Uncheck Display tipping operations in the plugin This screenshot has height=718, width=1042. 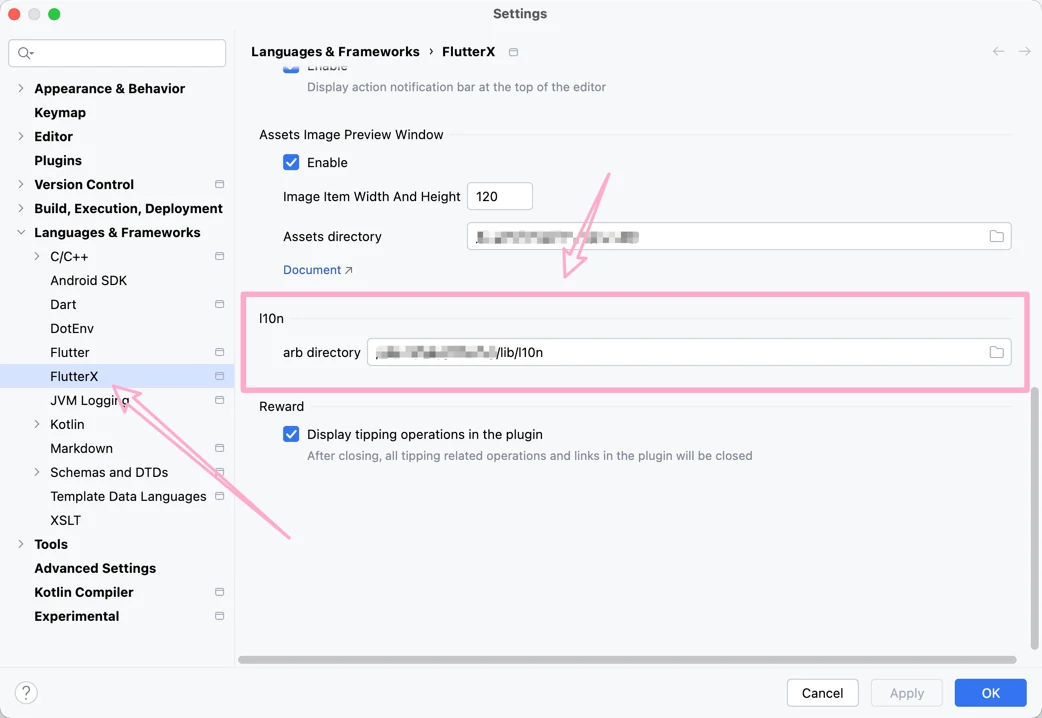pos(291,434)
